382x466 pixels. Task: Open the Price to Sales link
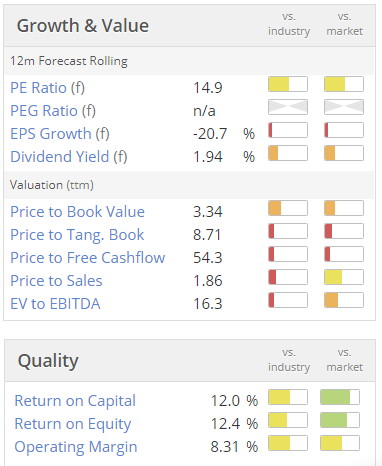(x=56, y=281)
